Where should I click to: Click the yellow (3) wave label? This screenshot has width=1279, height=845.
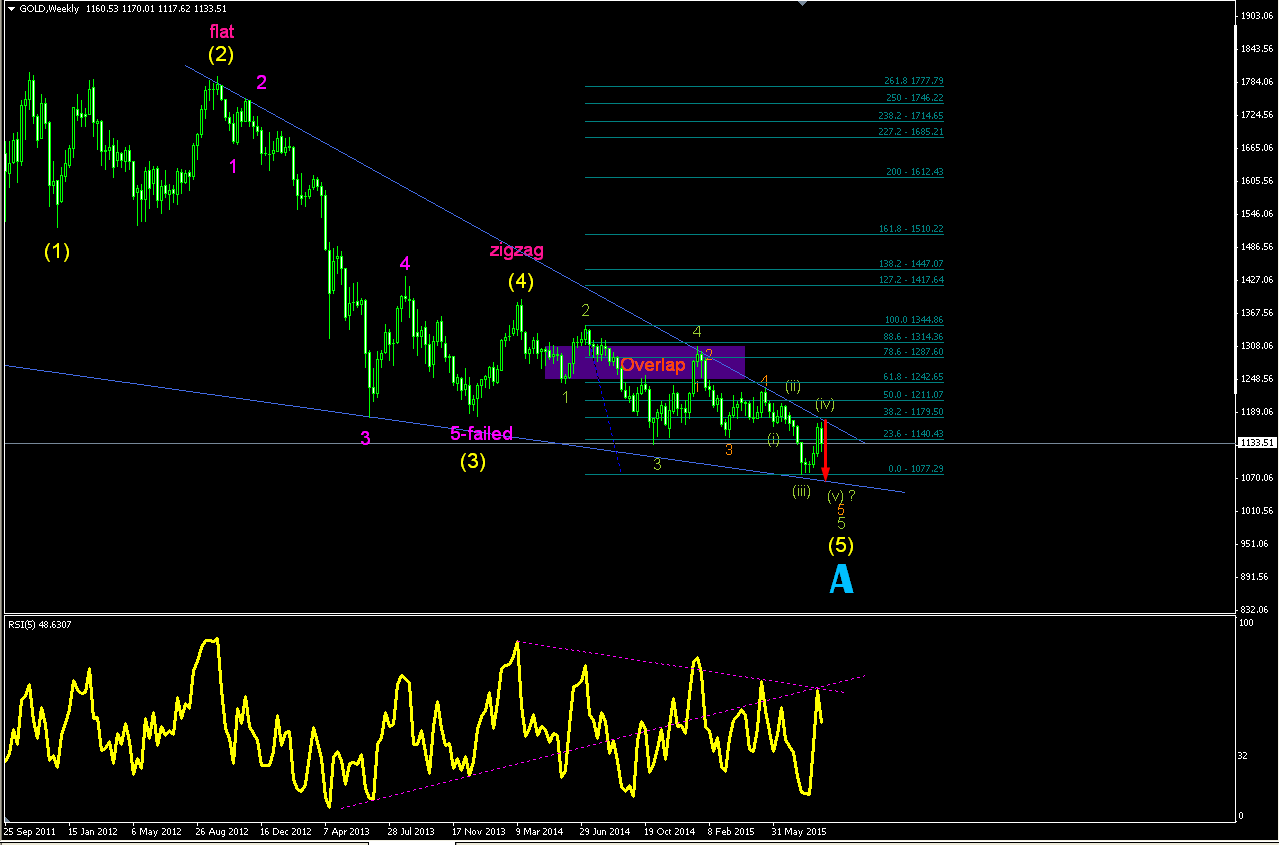point(473,461)
